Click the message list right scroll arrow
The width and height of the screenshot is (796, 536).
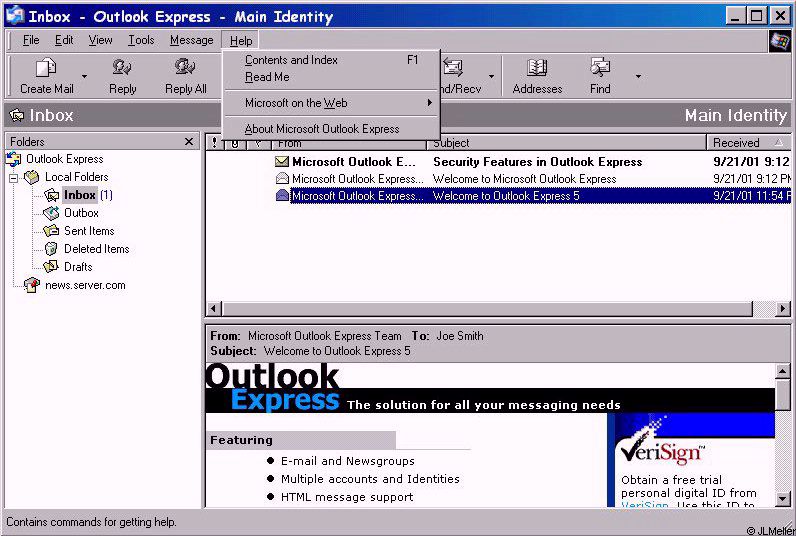[x=783, y=308]
